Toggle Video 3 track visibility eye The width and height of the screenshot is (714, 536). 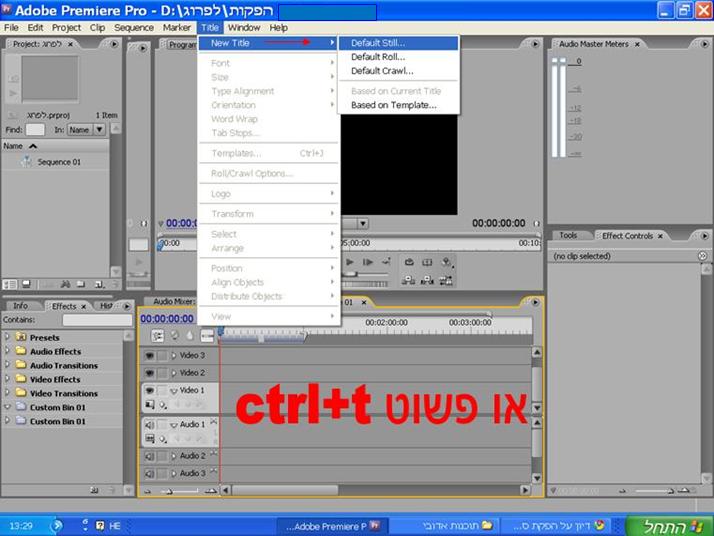pos(149,355)
